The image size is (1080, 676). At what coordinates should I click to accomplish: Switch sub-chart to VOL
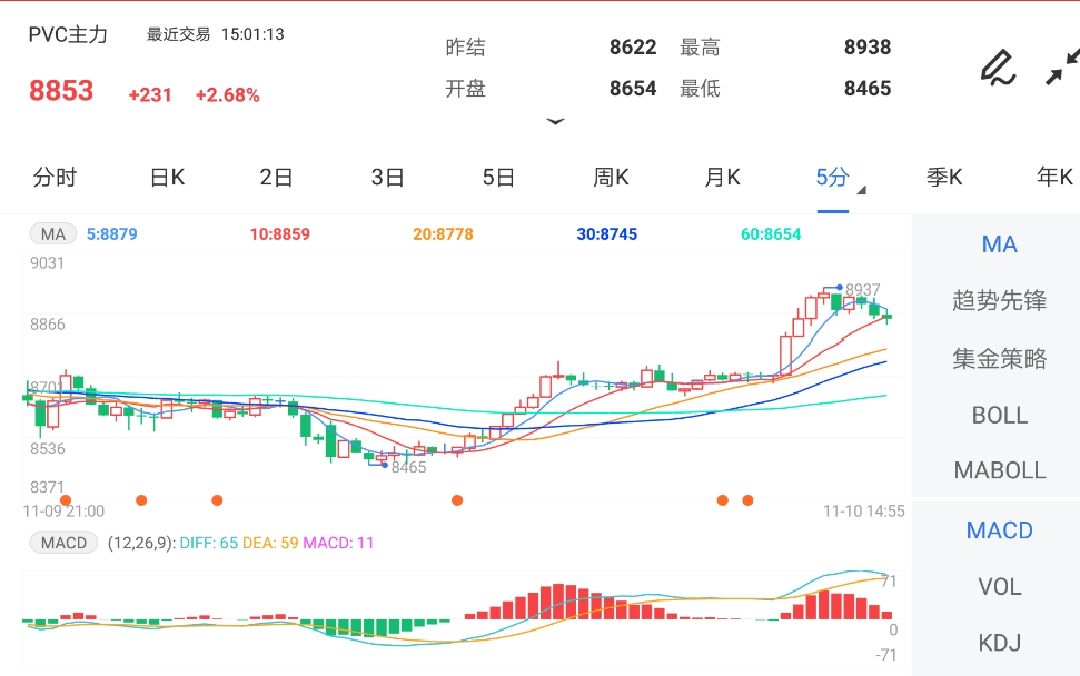click(999, 587)
